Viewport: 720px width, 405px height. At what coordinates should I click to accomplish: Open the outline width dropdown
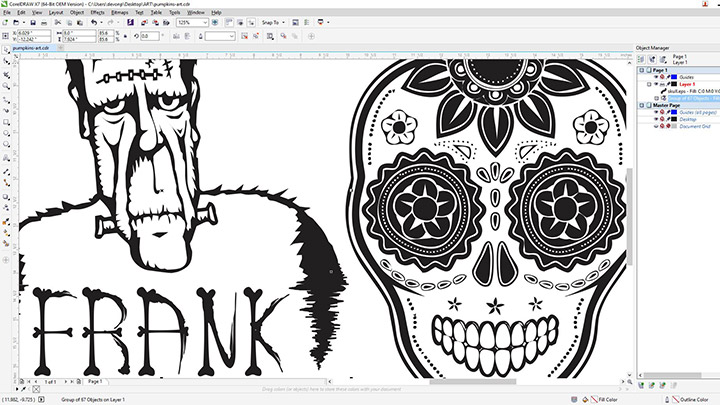231,36
